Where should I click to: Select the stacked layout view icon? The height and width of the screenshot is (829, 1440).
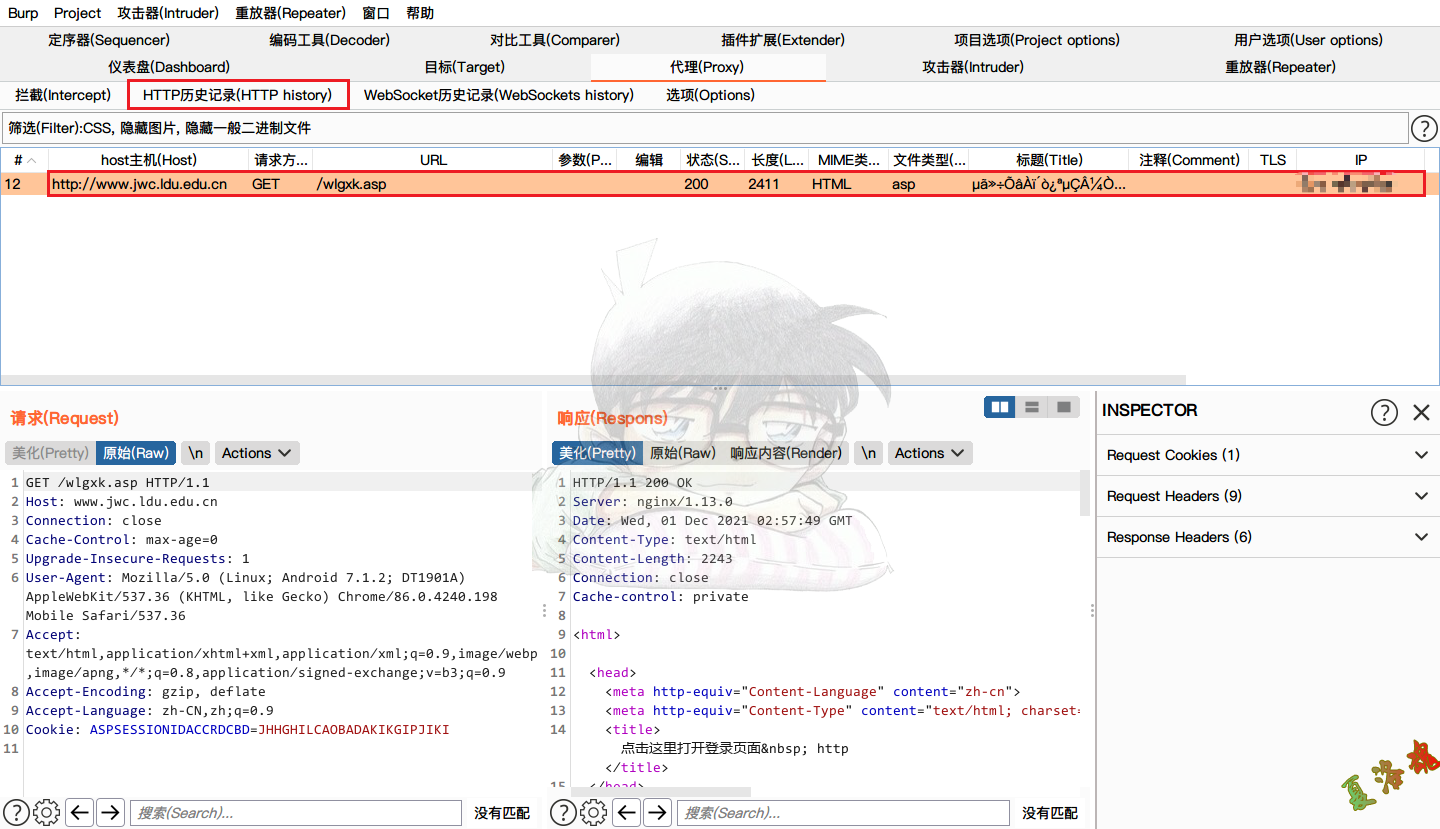pos(1031,407)
